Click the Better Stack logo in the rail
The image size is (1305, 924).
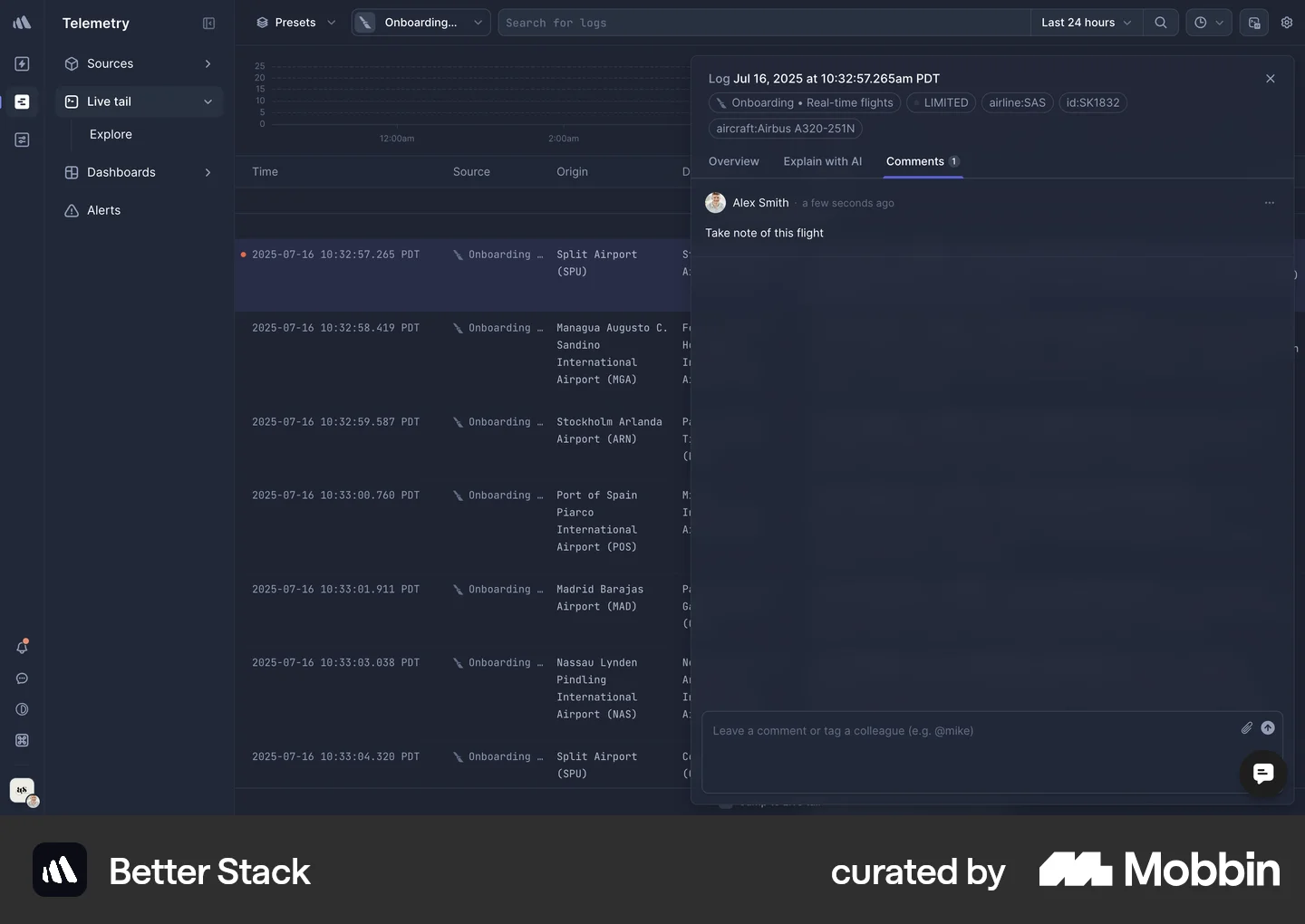coord(22,23)
